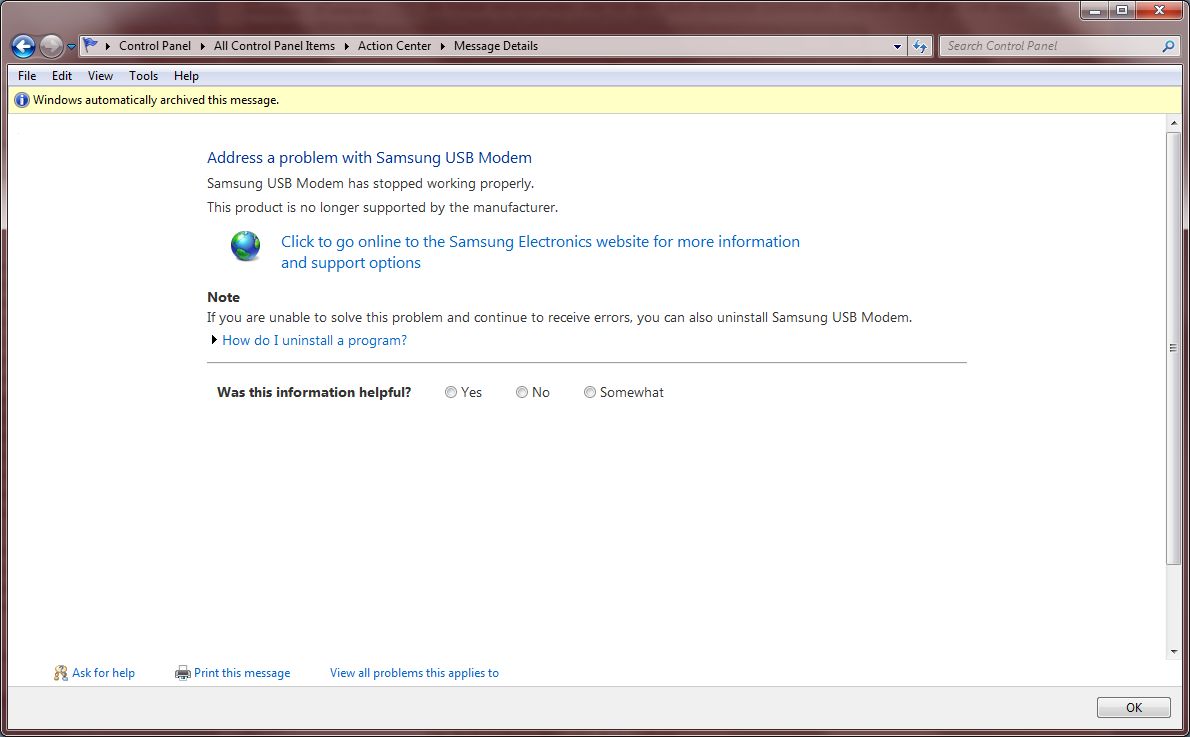Go to All Control Panel Items breadcrumb
The height and width of the screenshot is (737, 1190).
coord(274,46)
